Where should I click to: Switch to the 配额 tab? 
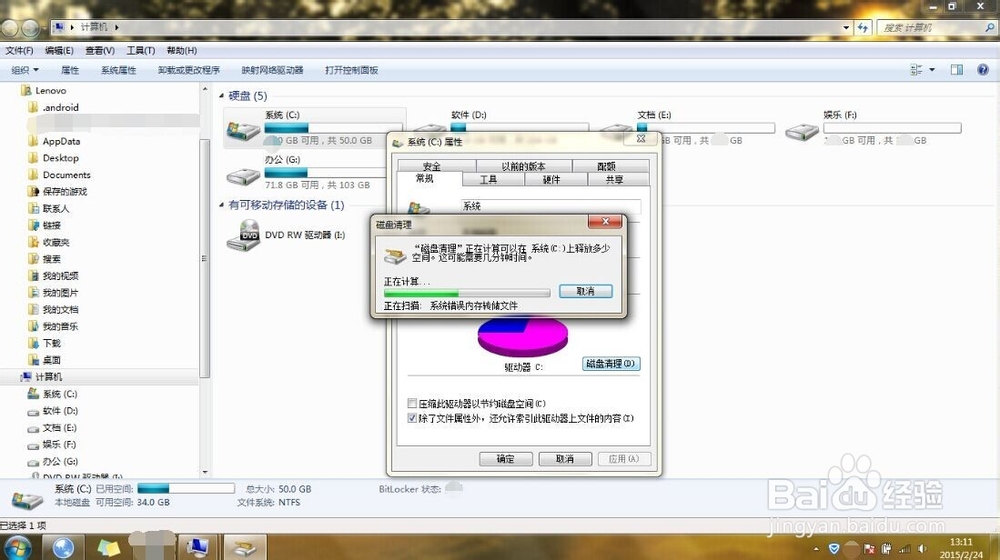point(610,166)
